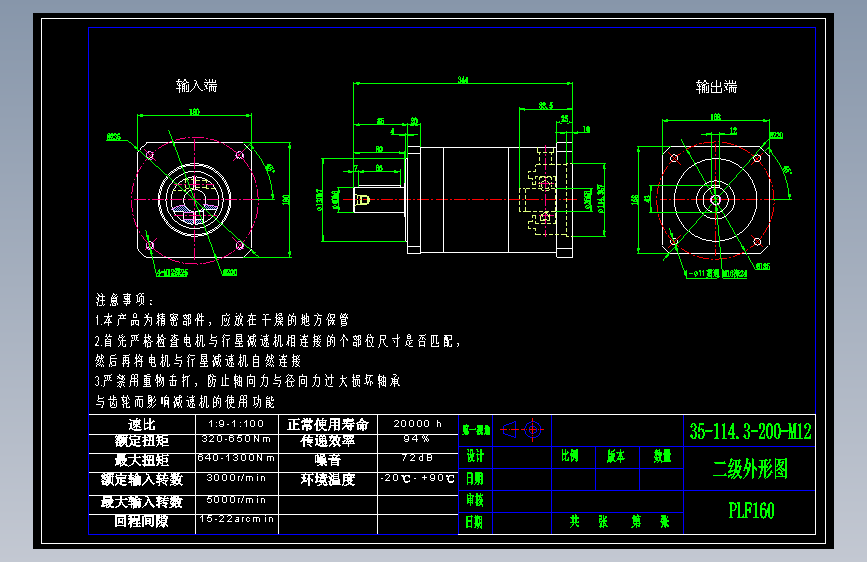Click the projection symbol in title block
The image size is (867, 562).
(x=522, y=429)
